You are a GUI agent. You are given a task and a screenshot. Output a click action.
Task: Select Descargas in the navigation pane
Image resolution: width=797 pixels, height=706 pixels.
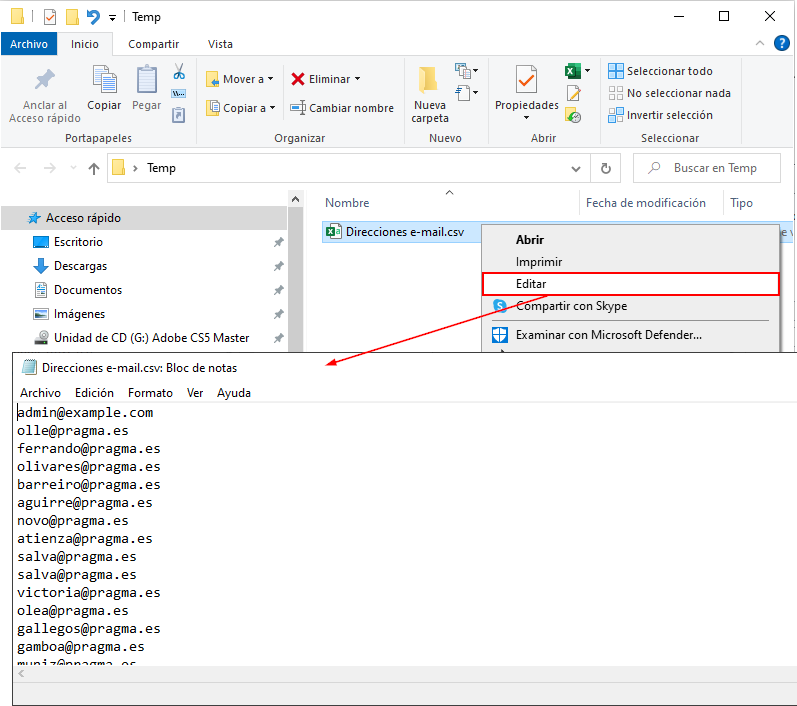pyautogui.click(x=80, y=266)
